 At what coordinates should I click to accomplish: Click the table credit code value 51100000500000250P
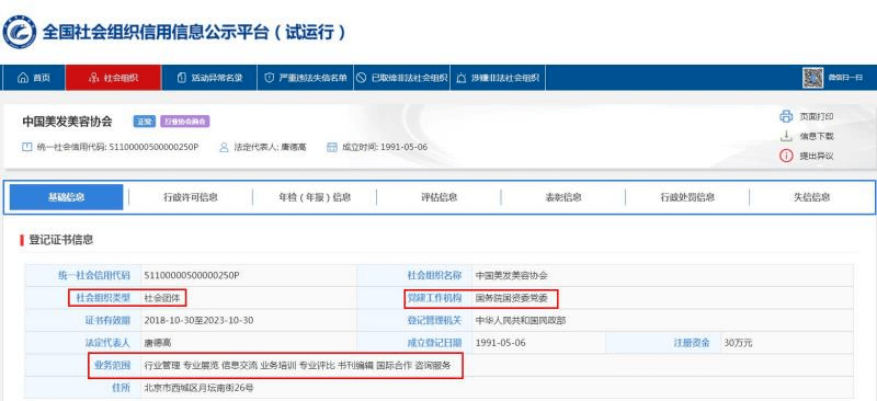point(192,275)
